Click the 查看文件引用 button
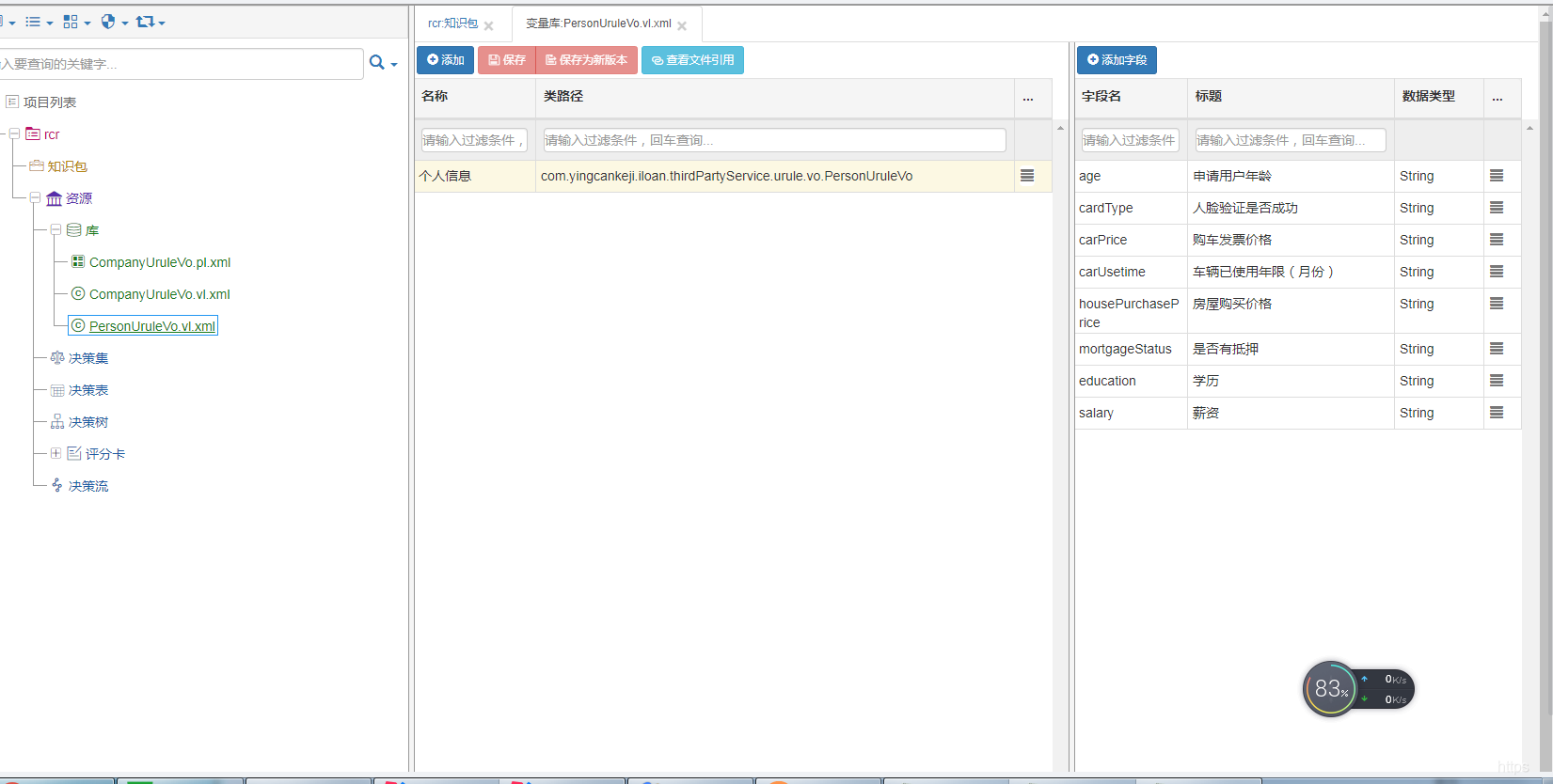1553x784 pixels. tap(692, 60)
